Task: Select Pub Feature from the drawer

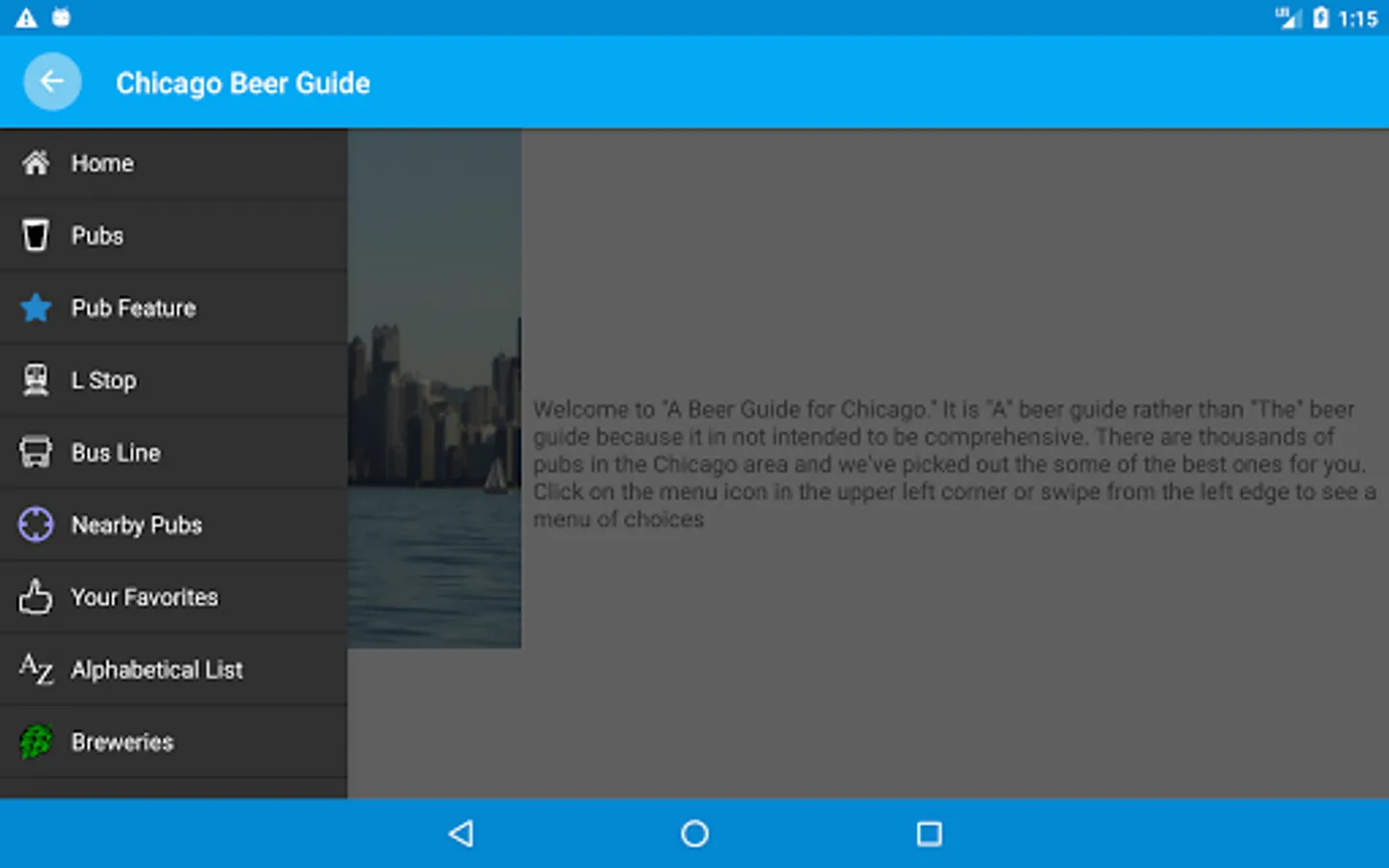Action: [x=174, y=308]
